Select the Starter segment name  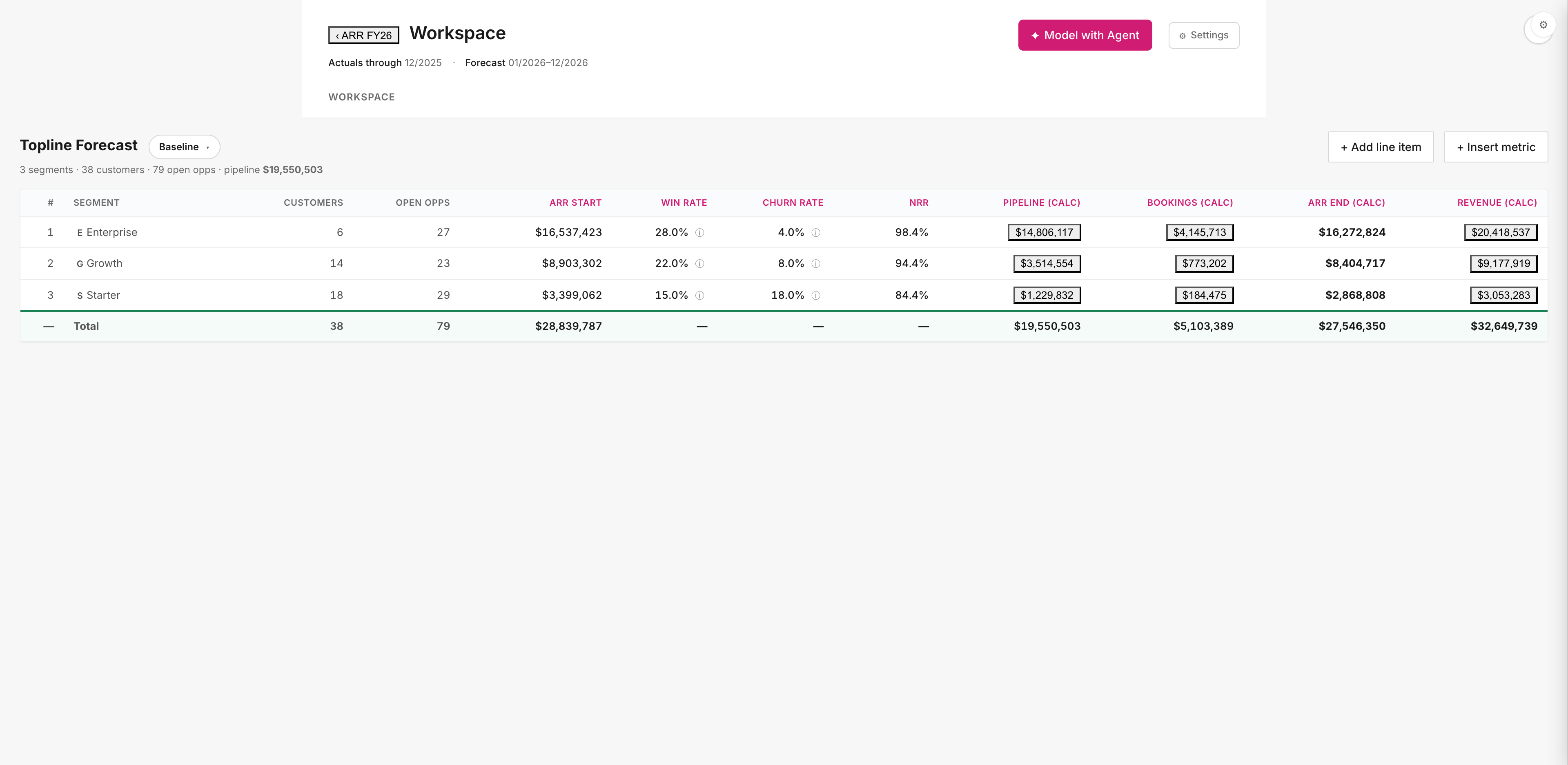click(x=103, y=295)
